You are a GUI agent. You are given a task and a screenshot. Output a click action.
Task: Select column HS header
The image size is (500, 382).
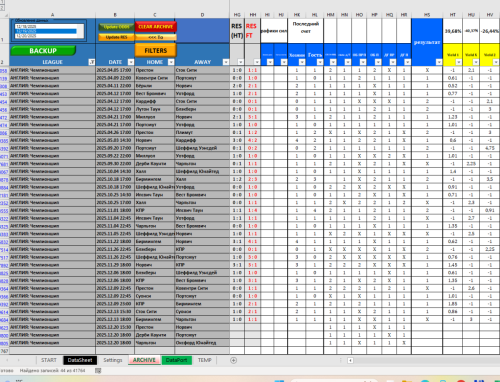click(427, 15)
